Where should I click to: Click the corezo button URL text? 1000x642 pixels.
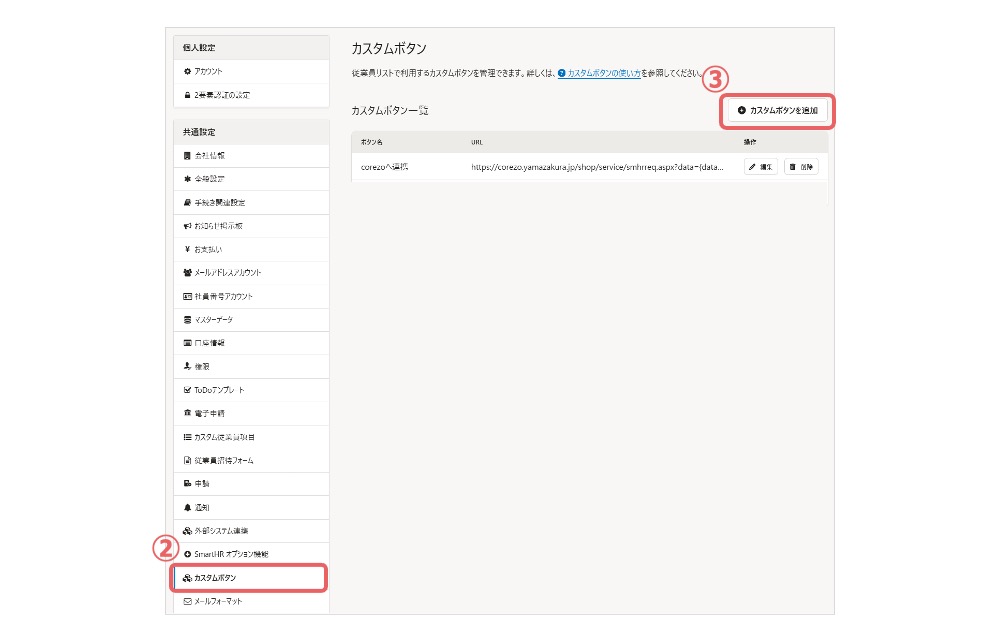click(597, 167)
